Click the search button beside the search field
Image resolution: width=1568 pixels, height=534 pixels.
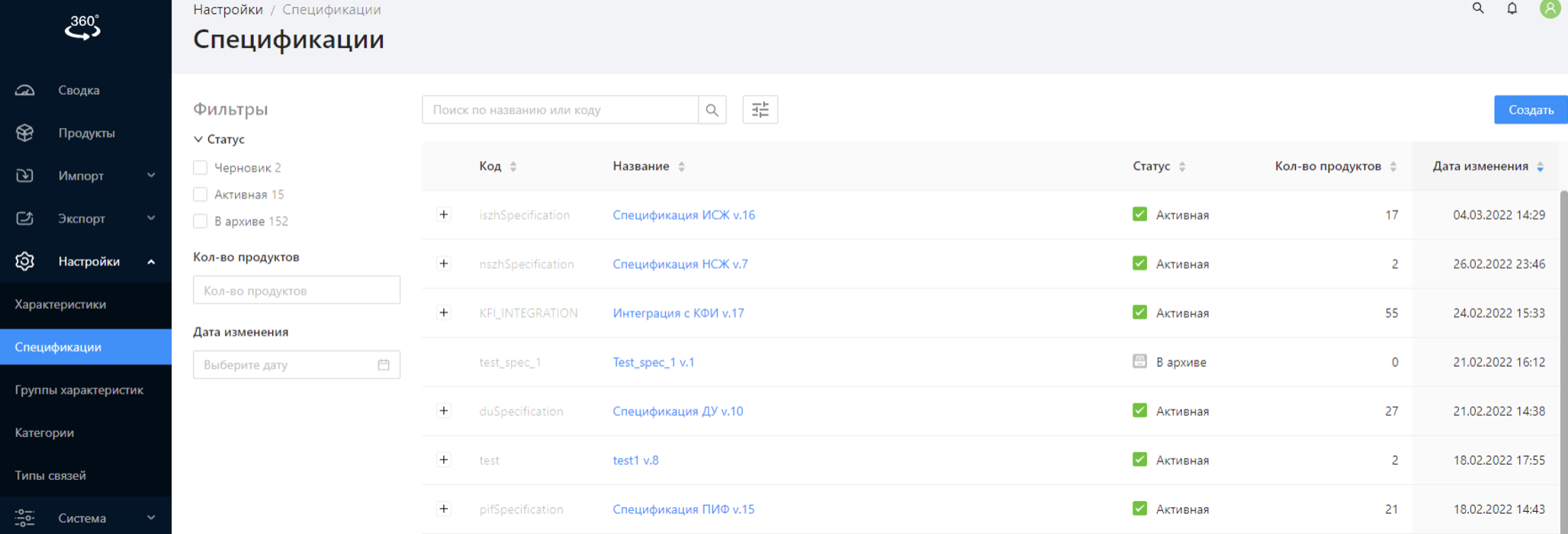click(x=712, y=110)
